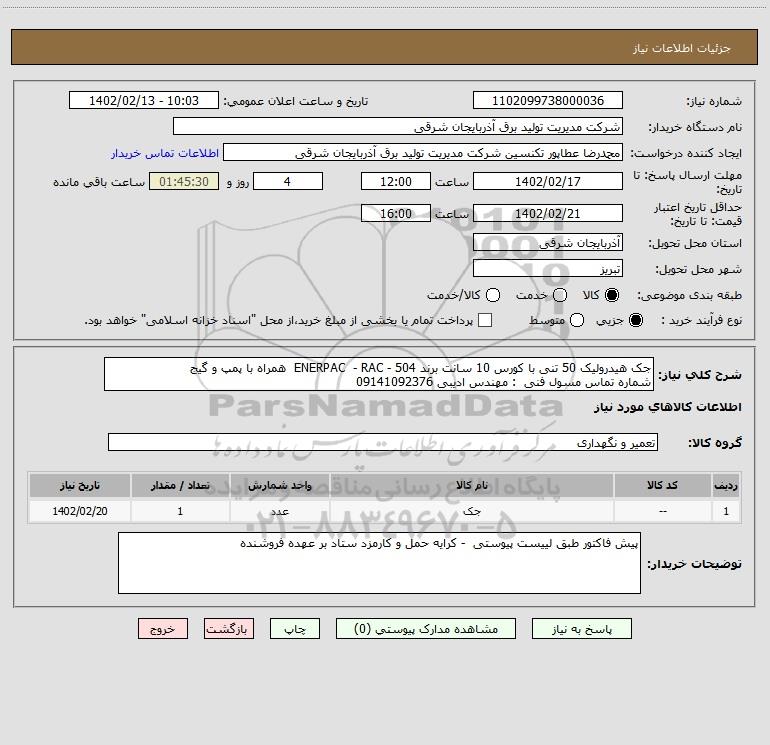This screenshot has width=770, height=745.
Task: Click the need date cell 1402/02/20
Action: tap(80, 511)
